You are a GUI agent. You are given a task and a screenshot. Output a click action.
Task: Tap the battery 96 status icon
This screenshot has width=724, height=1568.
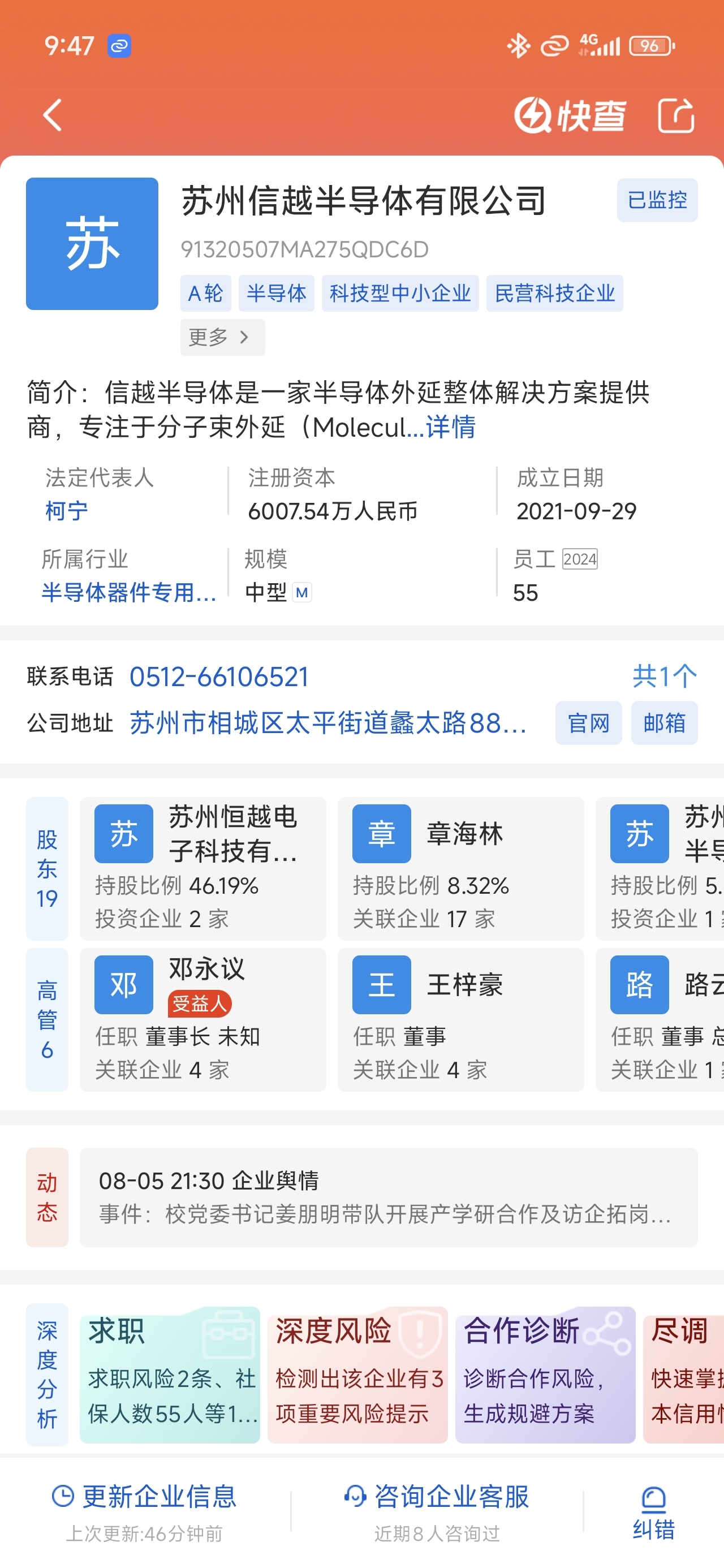tap(652, 46)
